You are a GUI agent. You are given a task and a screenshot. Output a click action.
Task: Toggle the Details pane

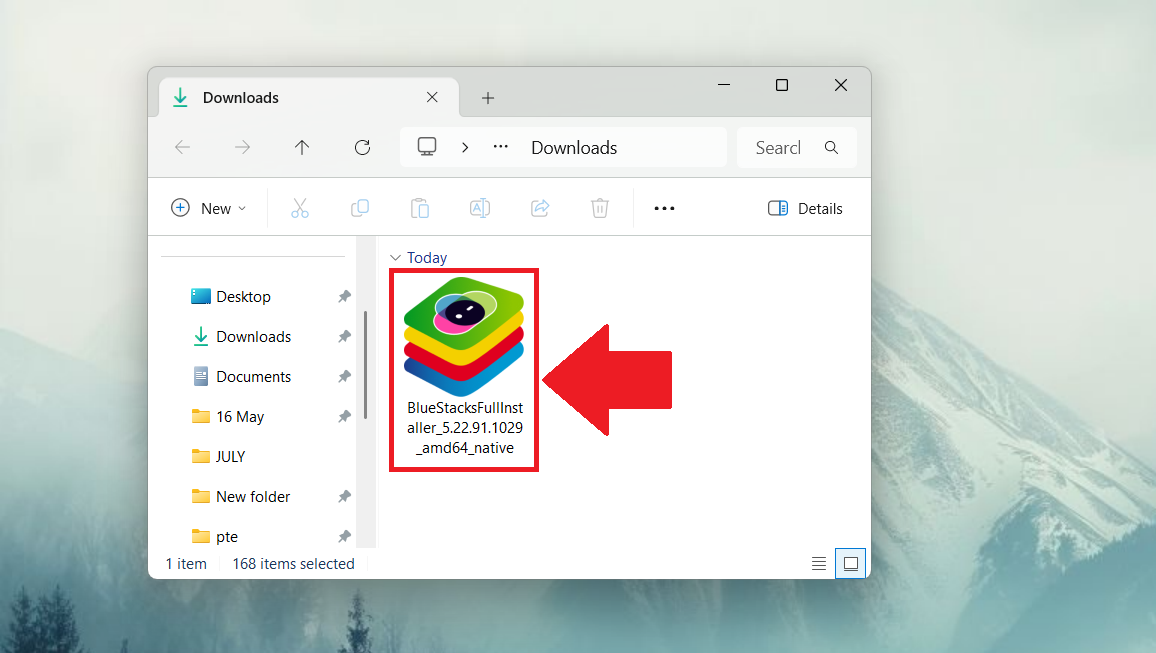(805, 208)
